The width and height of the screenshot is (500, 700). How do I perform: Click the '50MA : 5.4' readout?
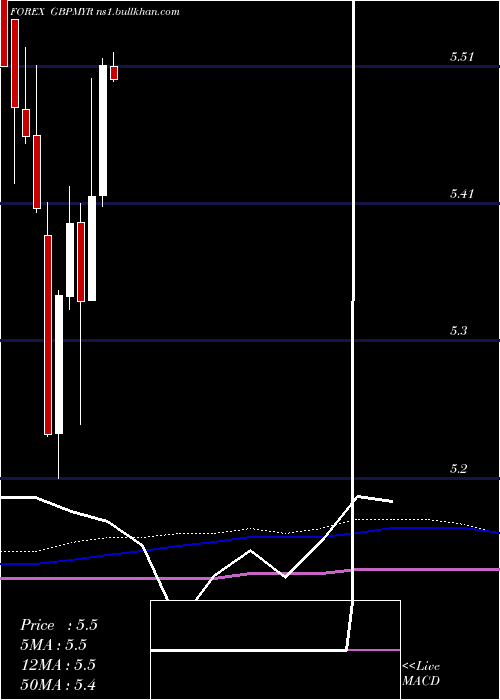coord(58,684)
